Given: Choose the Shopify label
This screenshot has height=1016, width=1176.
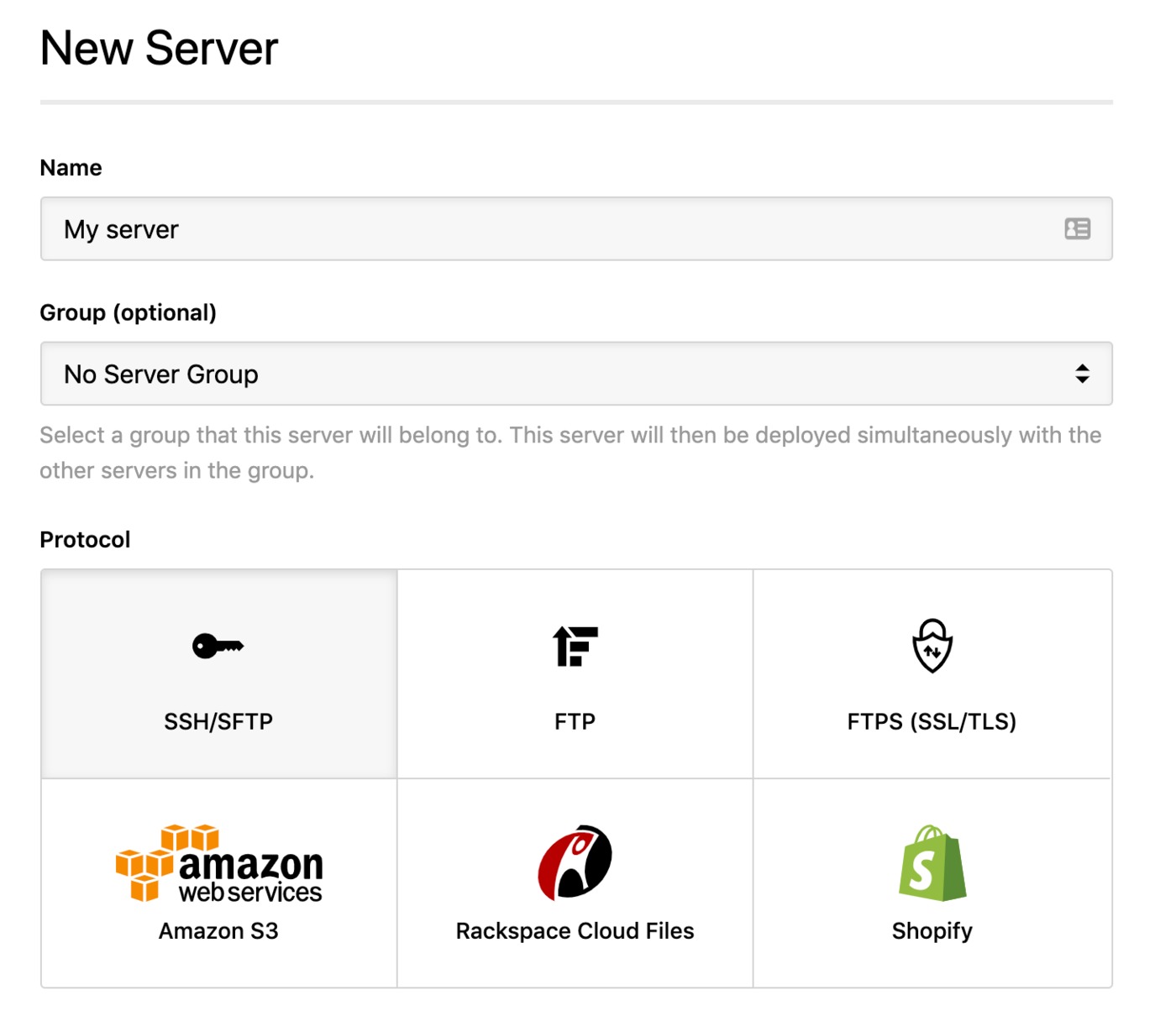Looking at the screenshot, I should coord(932,932).
